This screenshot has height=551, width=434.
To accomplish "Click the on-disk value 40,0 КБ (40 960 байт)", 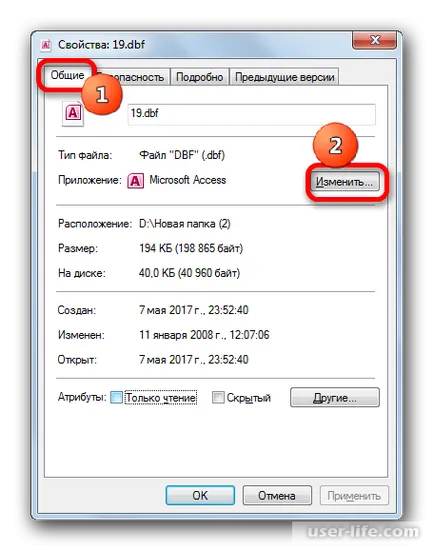I will tap(189, 273).
